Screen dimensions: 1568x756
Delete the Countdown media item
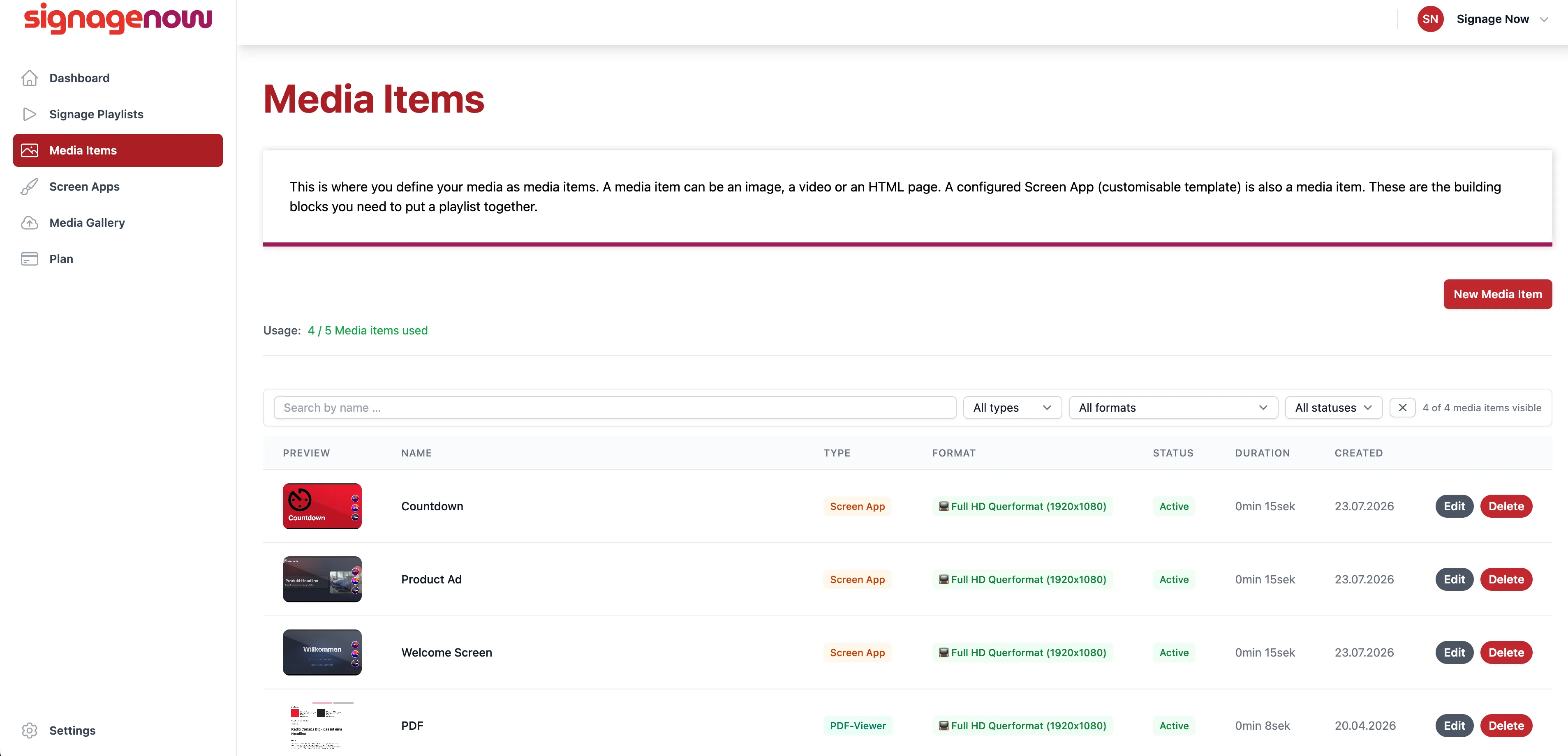pyautogui.click(x=1506, y=506)
